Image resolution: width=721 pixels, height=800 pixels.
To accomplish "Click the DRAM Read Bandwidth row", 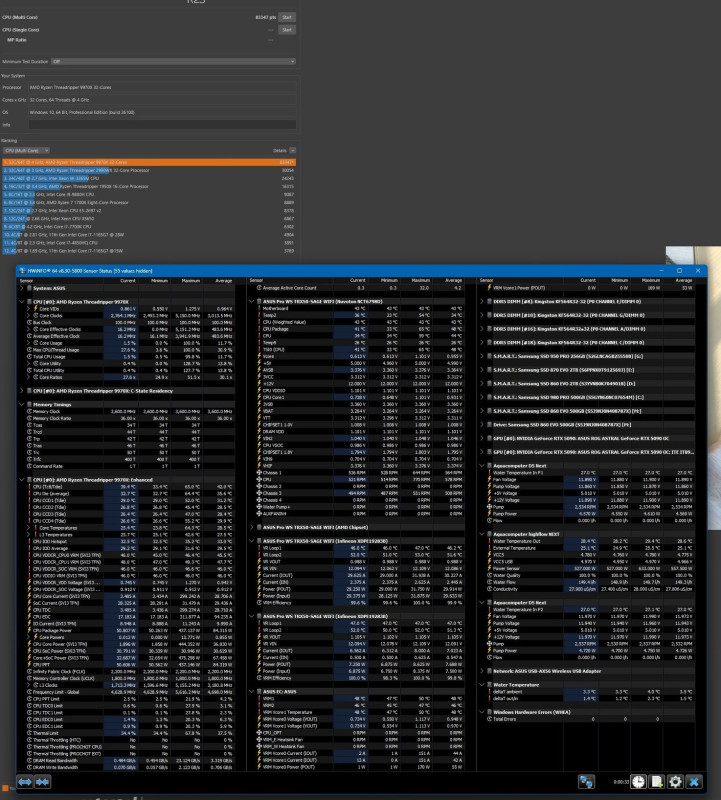I will pyautogui.click(x=130, y=760).
